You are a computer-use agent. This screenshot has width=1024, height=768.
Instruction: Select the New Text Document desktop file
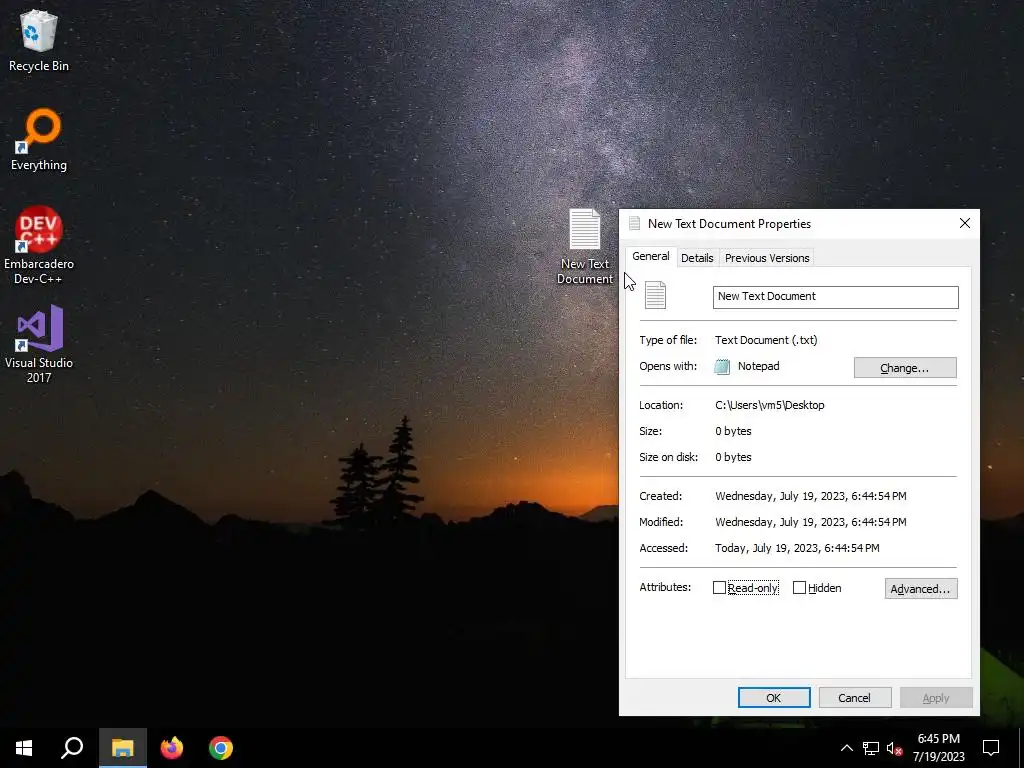[x=584, y=246]
